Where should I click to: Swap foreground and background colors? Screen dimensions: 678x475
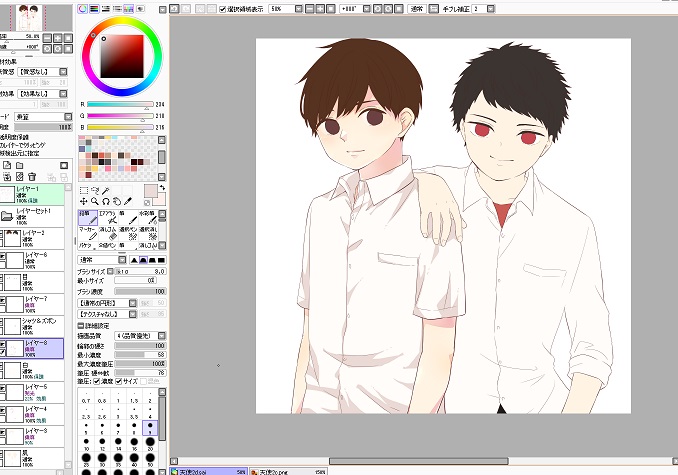click(x=162, y=188)
